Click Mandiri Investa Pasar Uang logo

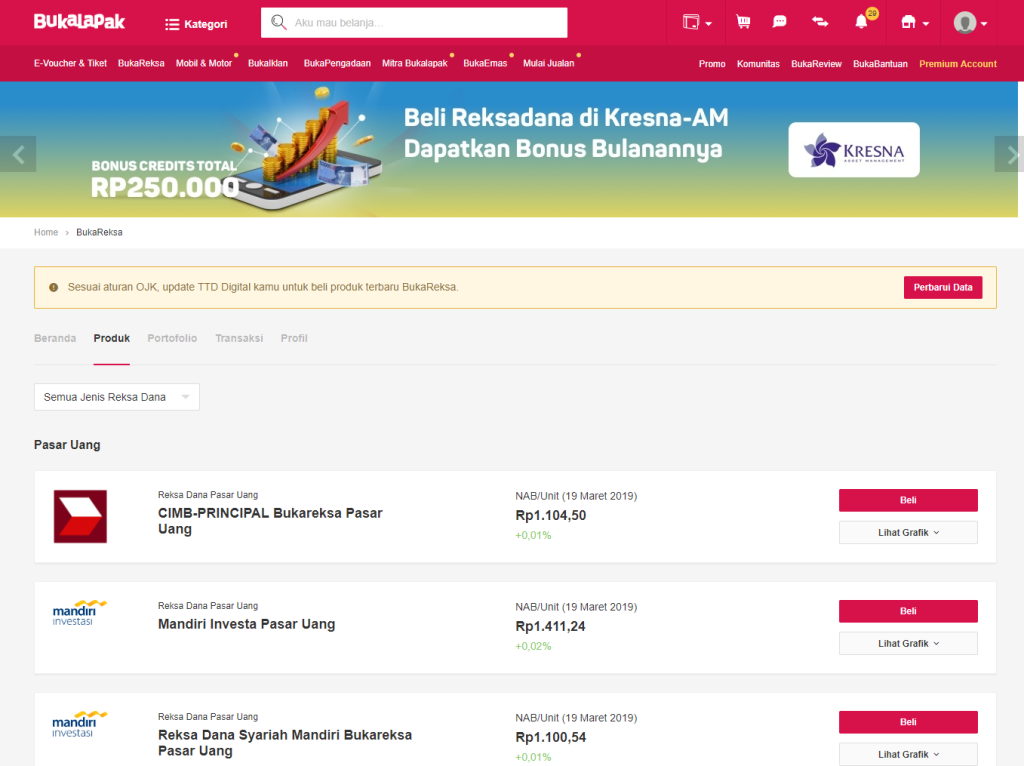click(x=80, y=613)
